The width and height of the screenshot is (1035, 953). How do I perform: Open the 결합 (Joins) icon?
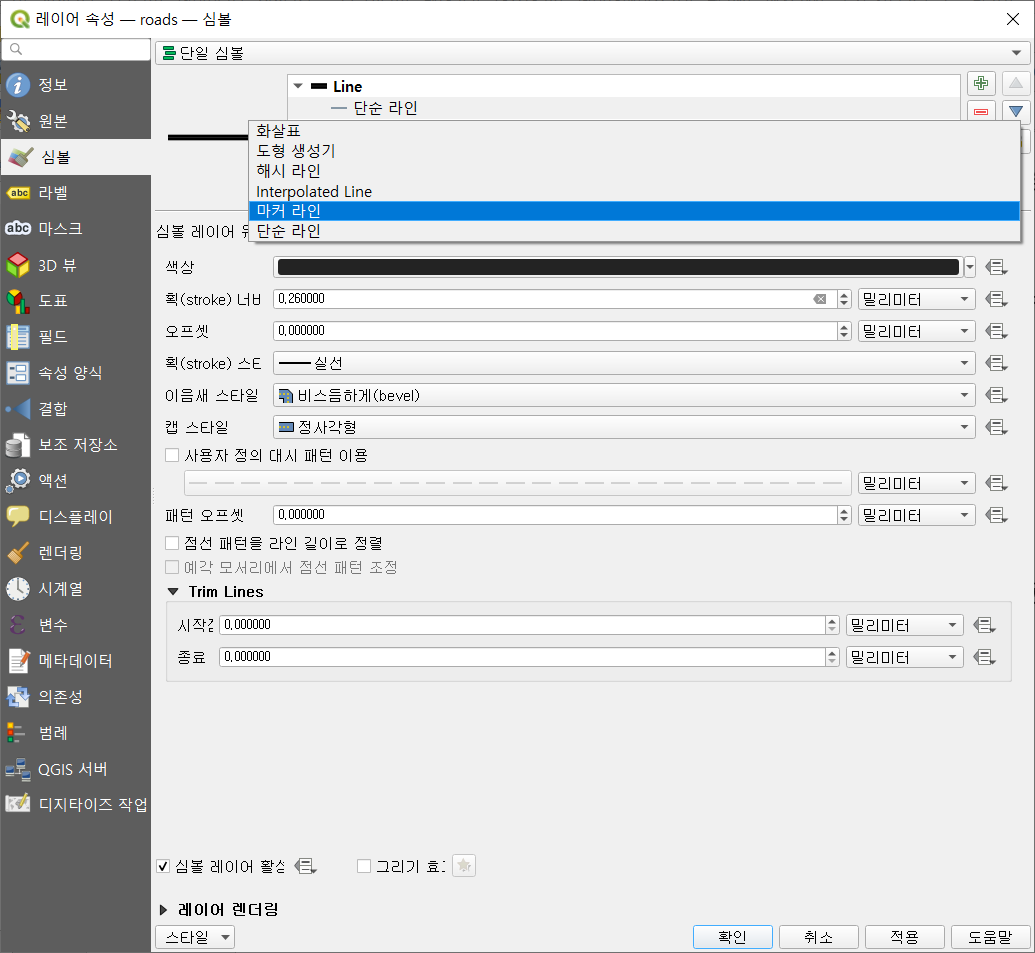tap(18, 409)
